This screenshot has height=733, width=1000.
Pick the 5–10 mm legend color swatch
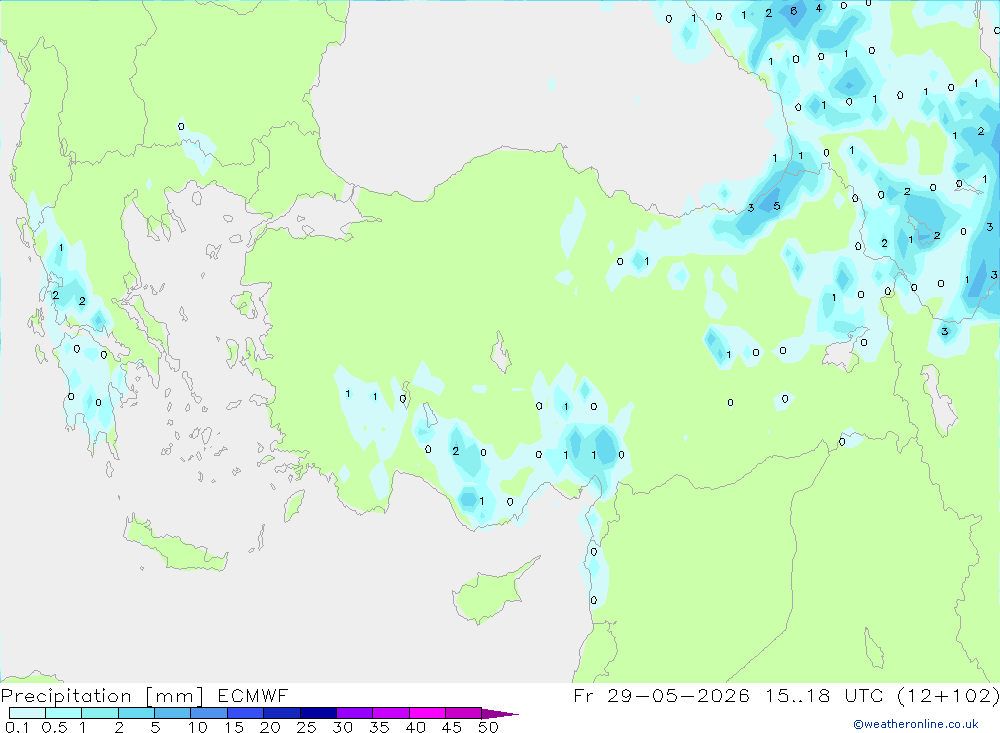point(172,713)
